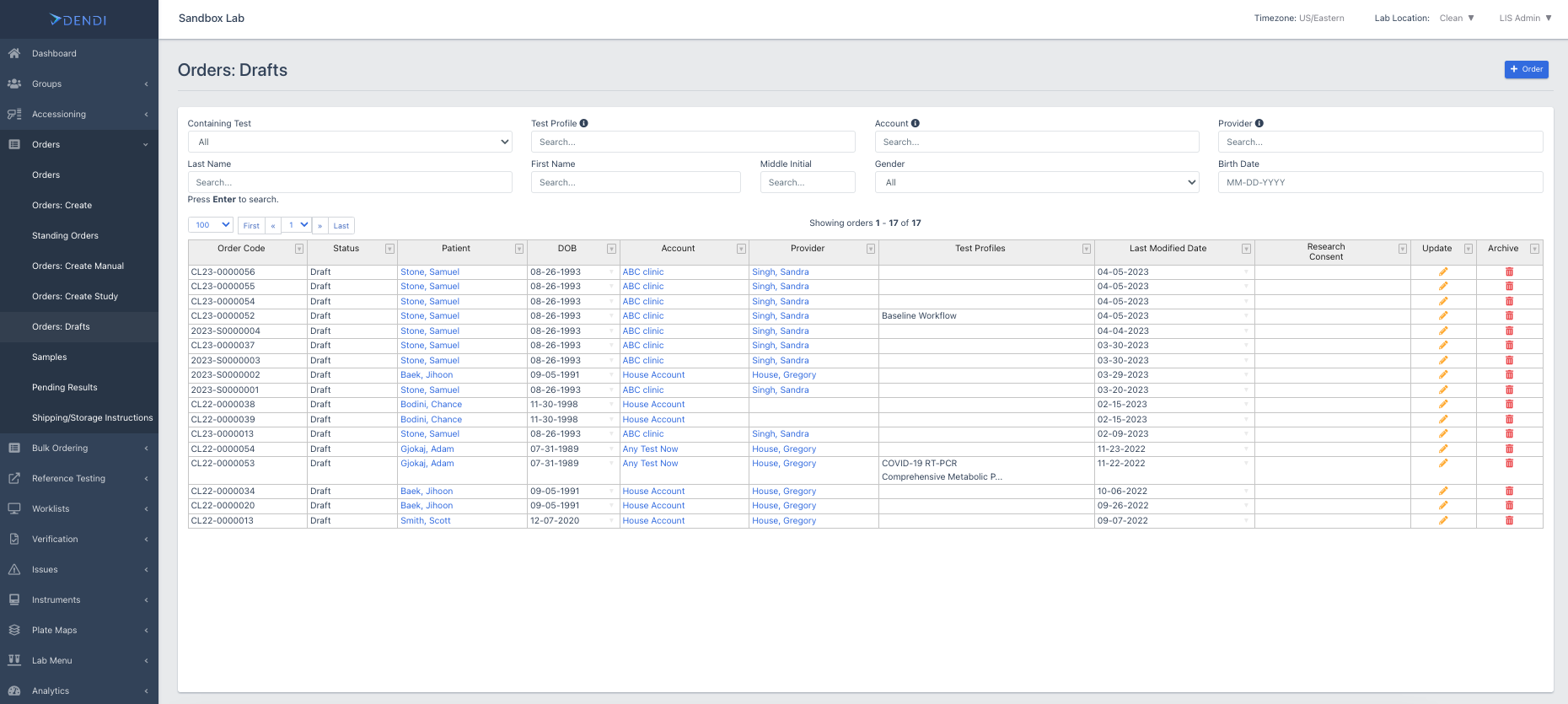The image size is (1568, 704).
Task: Click the blue + Order button
Action: pyautogui.click(x=1526, y=69)
